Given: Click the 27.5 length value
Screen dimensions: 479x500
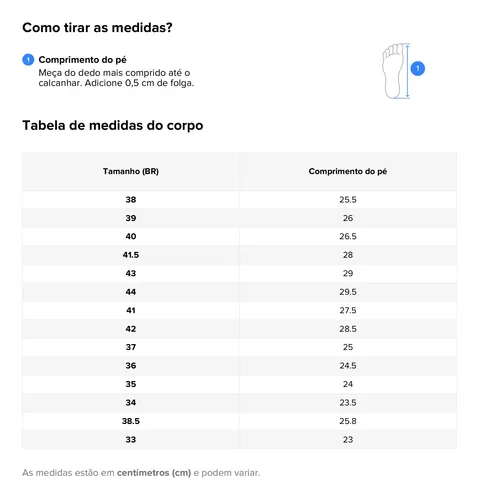Looking at the screenshot, I should 348,310.
